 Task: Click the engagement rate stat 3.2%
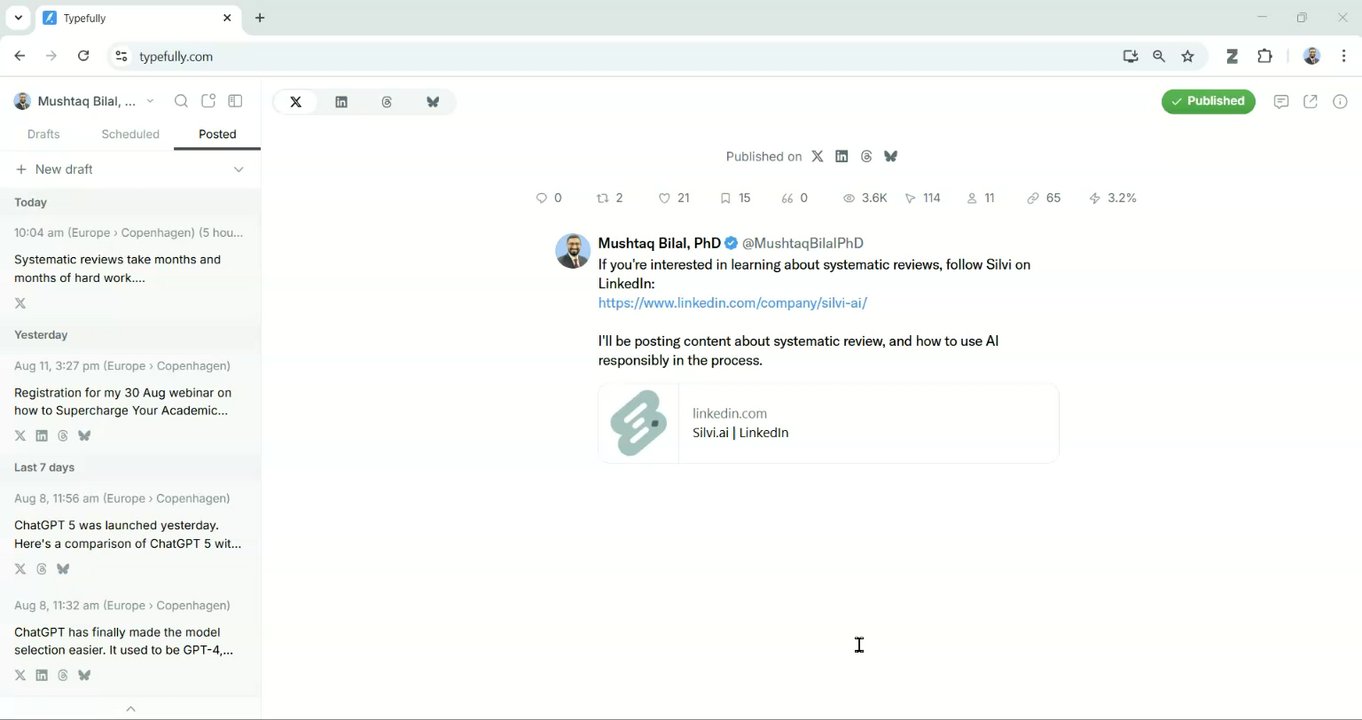1112,198
